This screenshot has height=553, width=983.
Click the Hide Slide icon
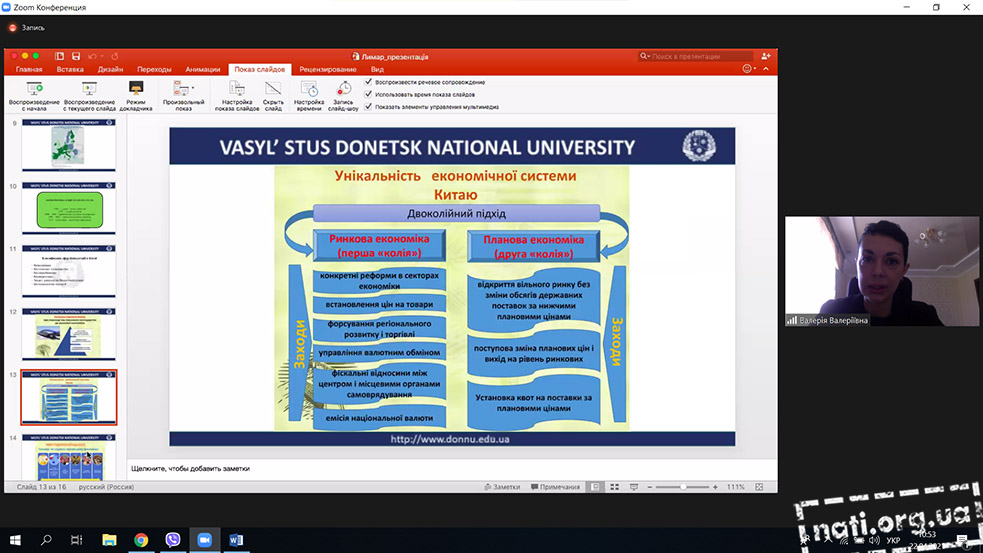click(273, 88)
